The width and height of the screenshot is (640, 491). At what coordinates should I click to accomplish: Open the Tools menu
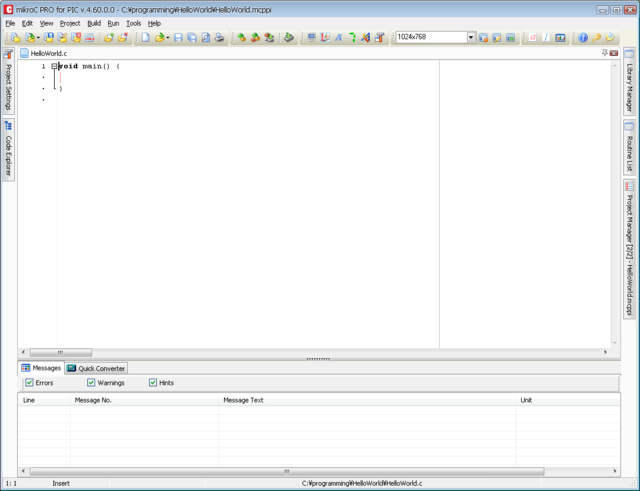point(133,23)
